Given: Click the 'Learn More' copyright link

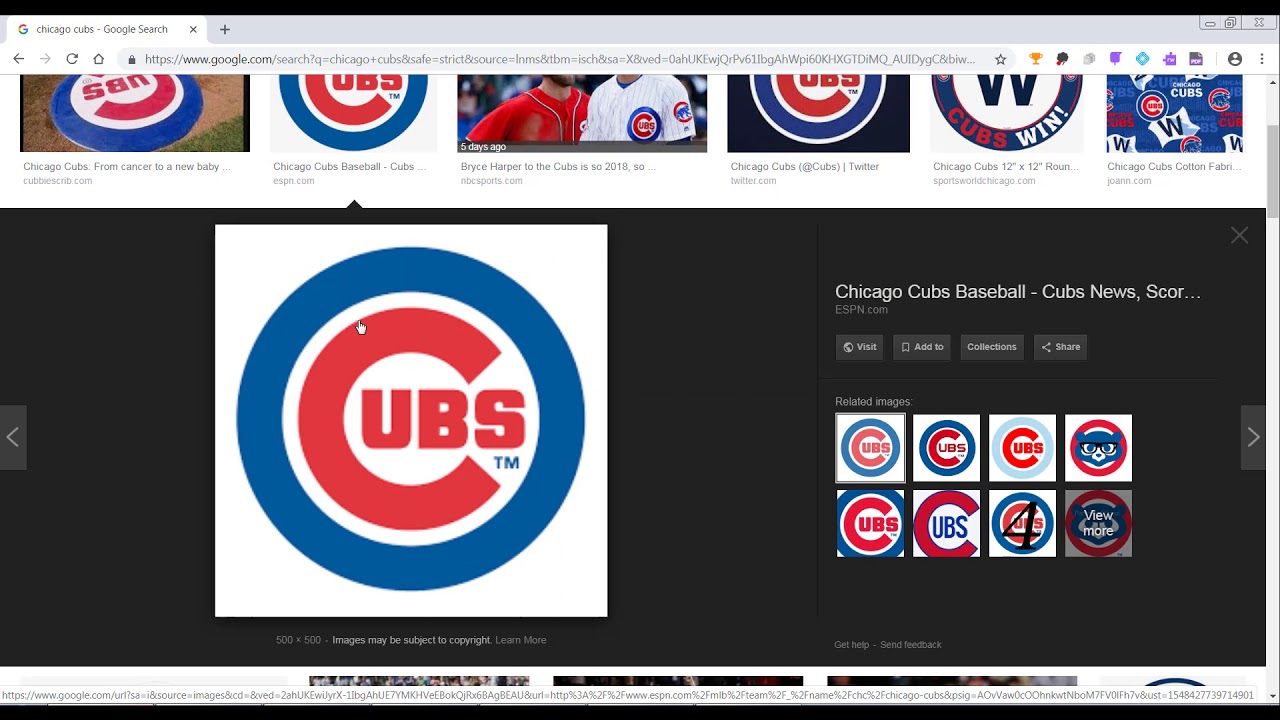Looking at the screenshot, I should [x=521, y=640].
